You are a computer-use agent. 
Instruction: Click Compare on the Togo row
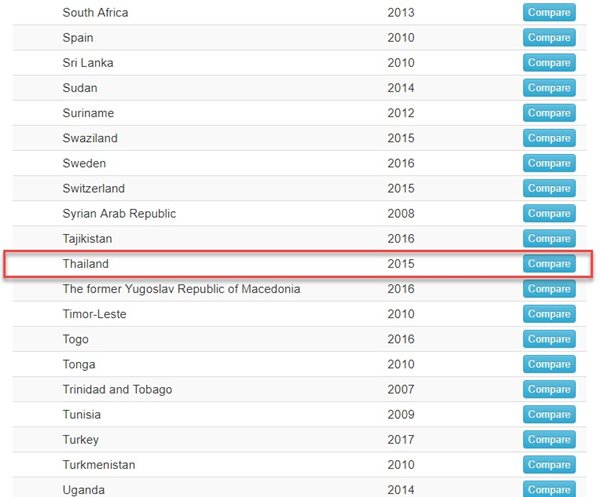(x=549, y=339)
